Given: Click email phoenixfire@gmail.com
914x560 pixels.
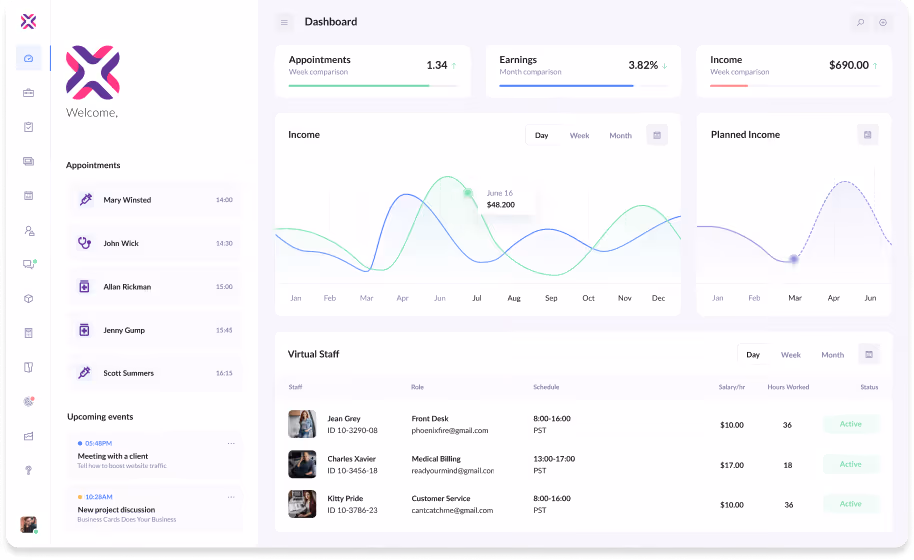Looking at the screenshot, I should [449, 431].
